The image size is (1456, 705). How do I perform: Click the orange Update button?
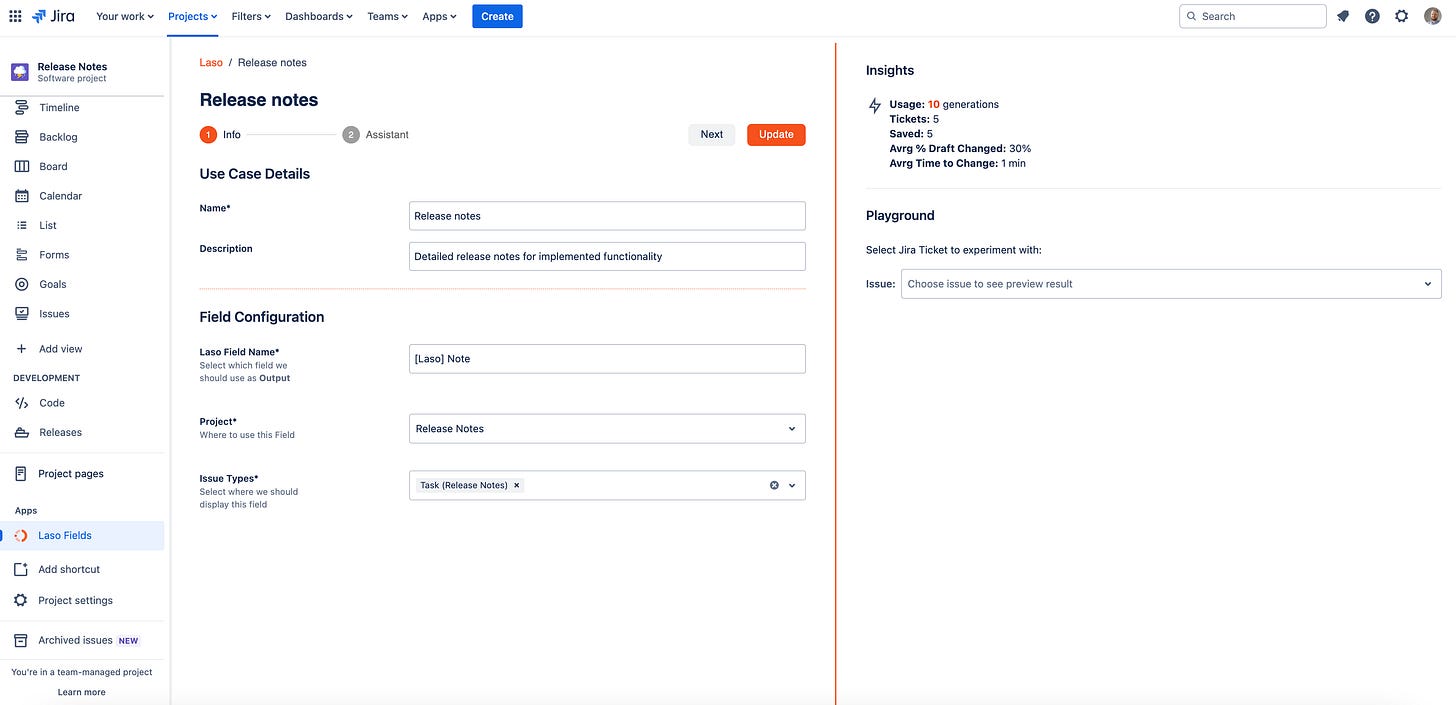(776, 135)
